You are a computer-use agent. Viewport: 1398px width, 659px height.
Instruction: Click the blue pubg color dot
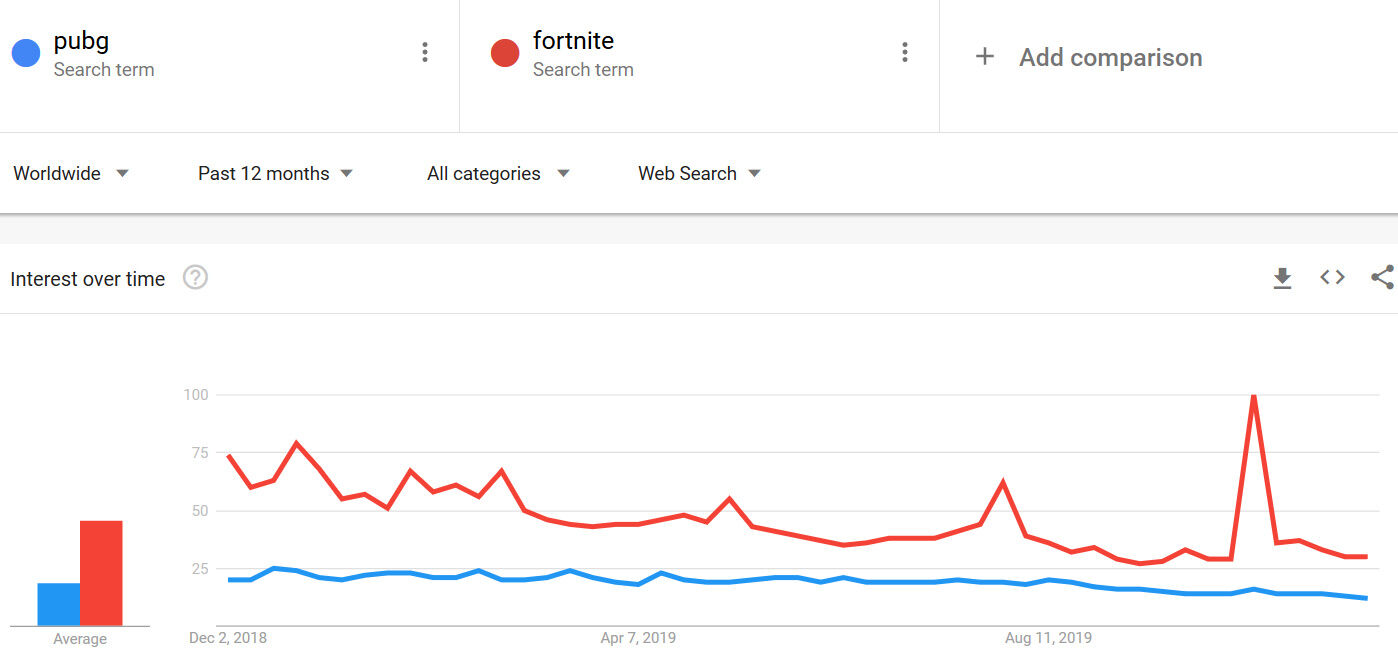26,53
